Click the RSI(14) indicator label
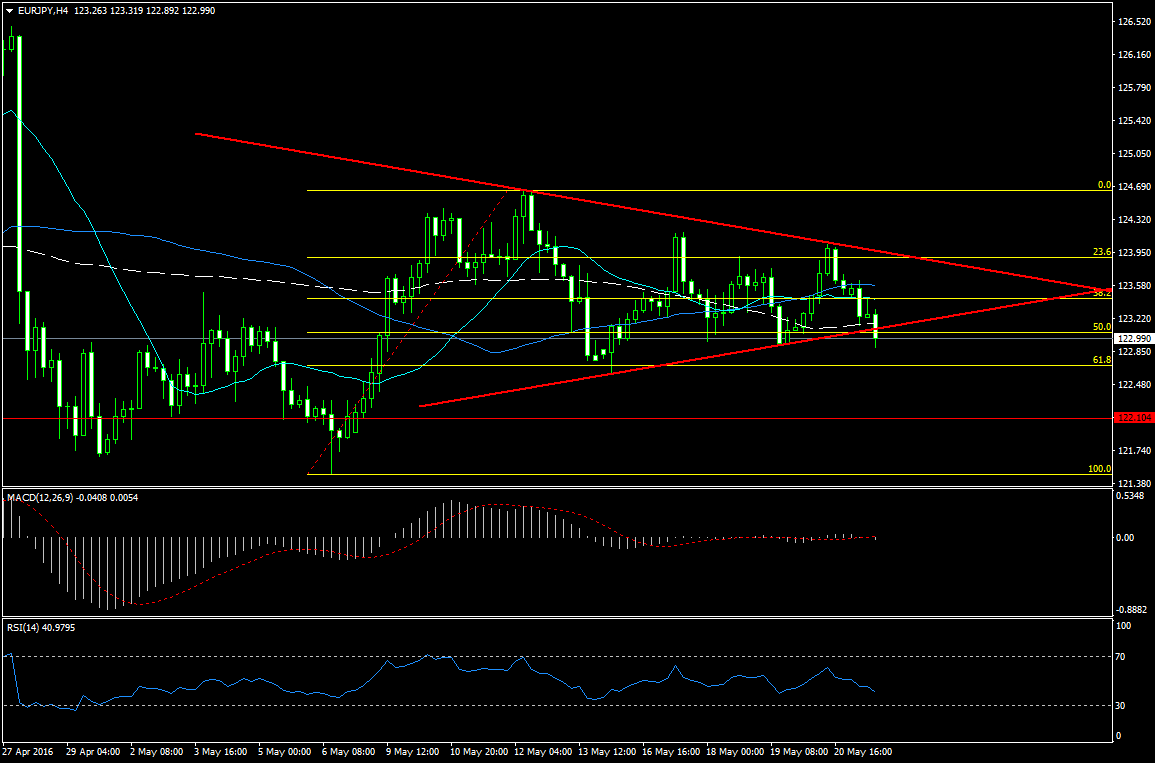1155x763 pixels. point(27,627)
